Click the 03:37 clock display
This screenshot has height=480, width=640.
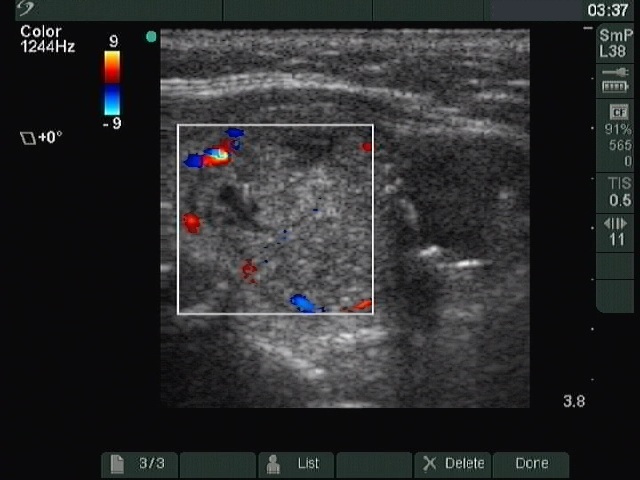[x=608, y=10]
